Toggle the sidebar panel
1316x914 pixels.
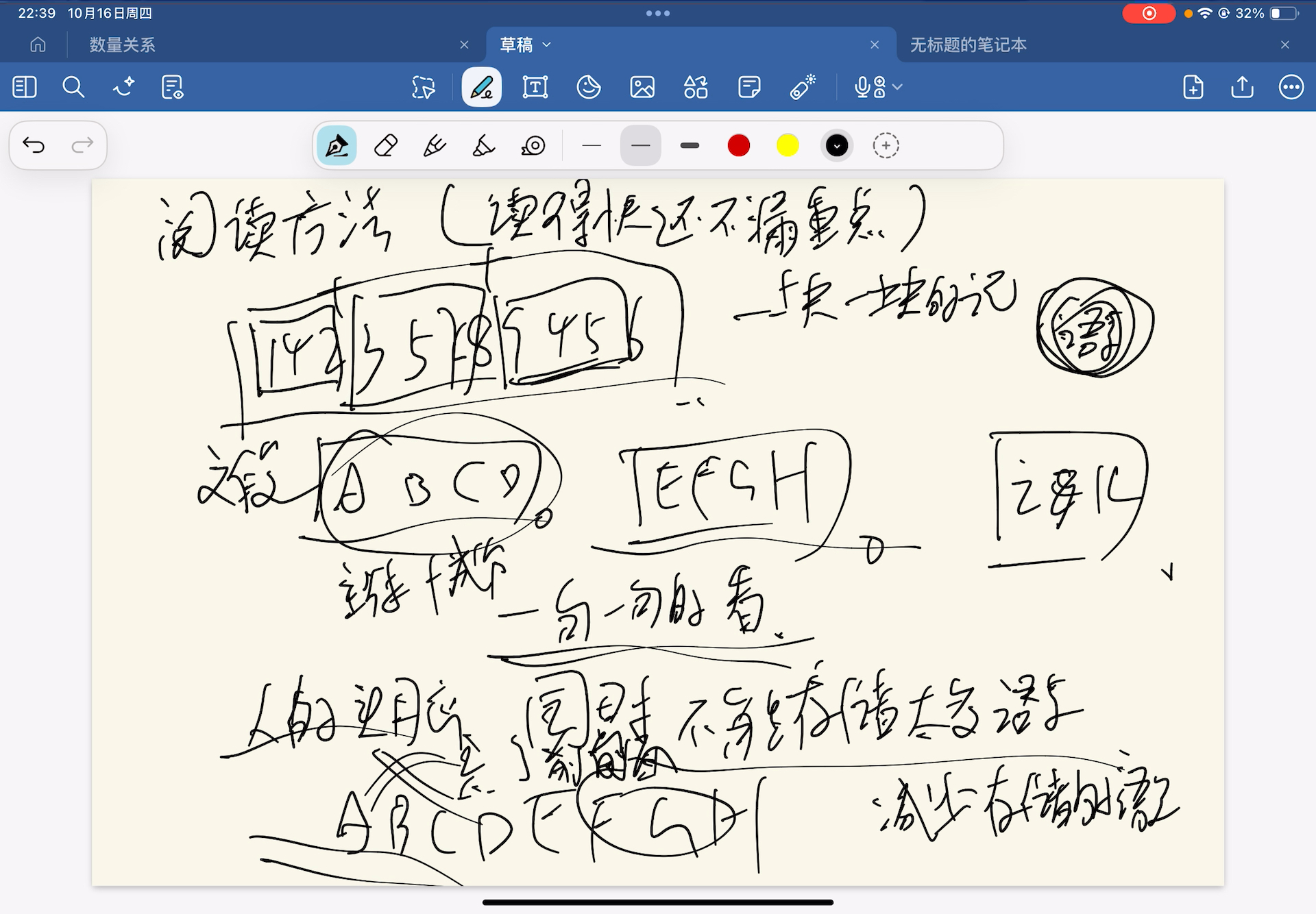point(25,88)
